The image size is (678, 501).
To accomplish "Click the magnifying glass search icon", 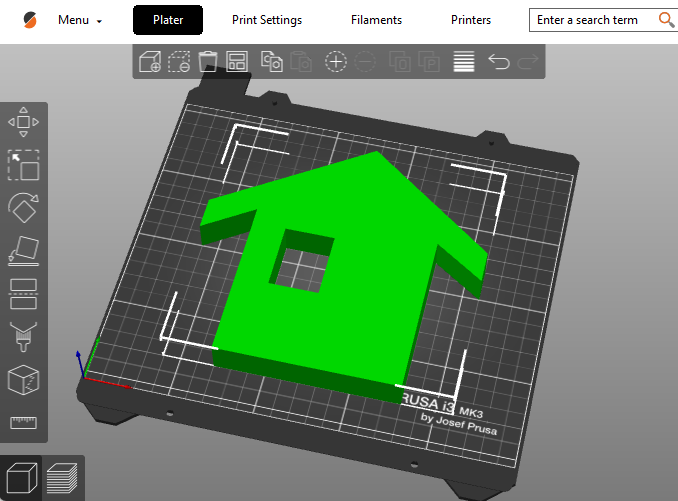I will [666, 19].
